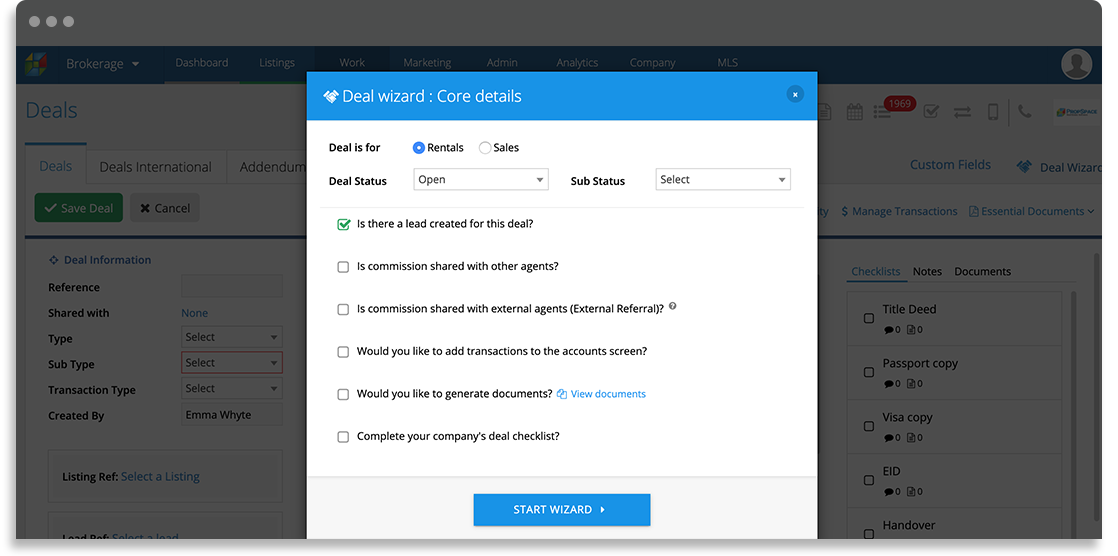Switch to the Deals International tab
The height and width of the screenshot is (556, 1118).
155,167
